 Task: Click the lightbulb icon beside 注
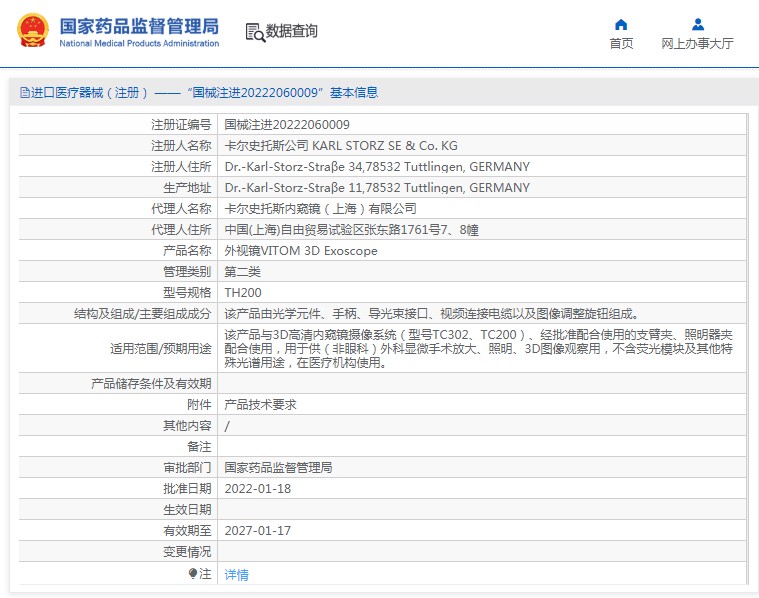pos(193,574)
